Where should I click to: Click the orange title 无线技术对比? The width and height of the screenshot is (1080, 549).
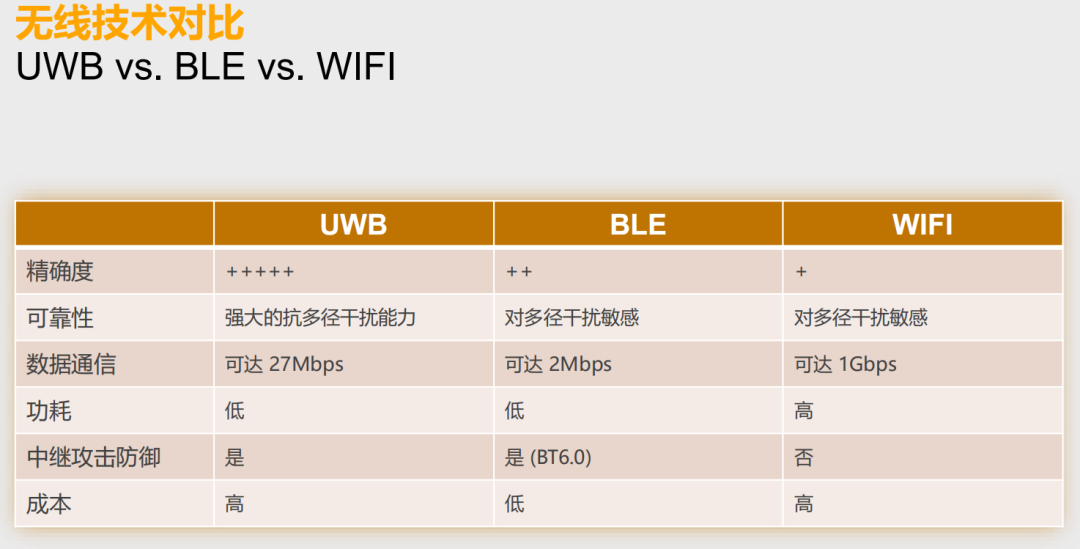130,22
